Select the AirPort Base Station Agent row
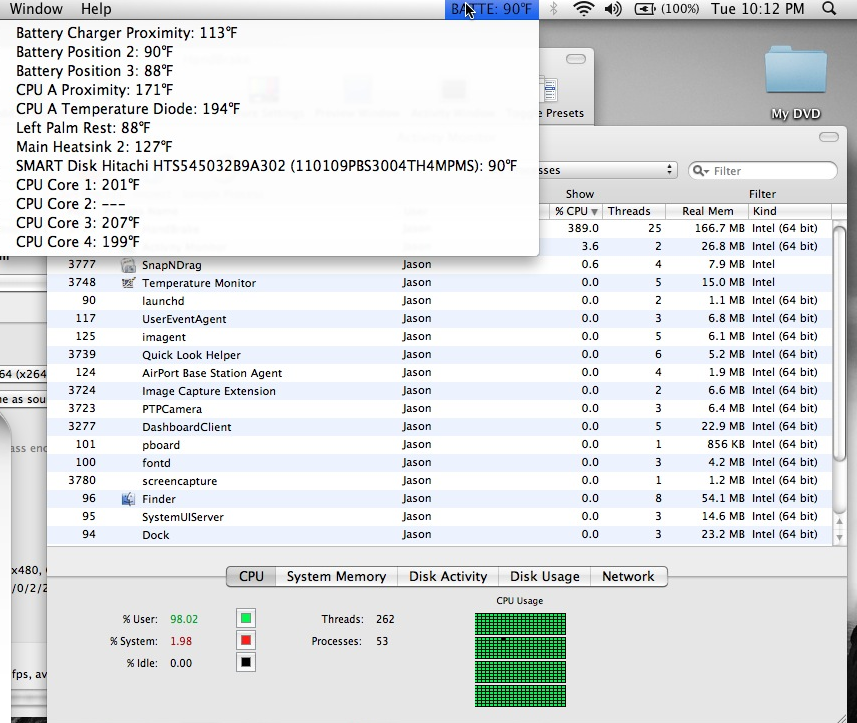This screenshot has width=857, height=723. click(x=439, y=373)
